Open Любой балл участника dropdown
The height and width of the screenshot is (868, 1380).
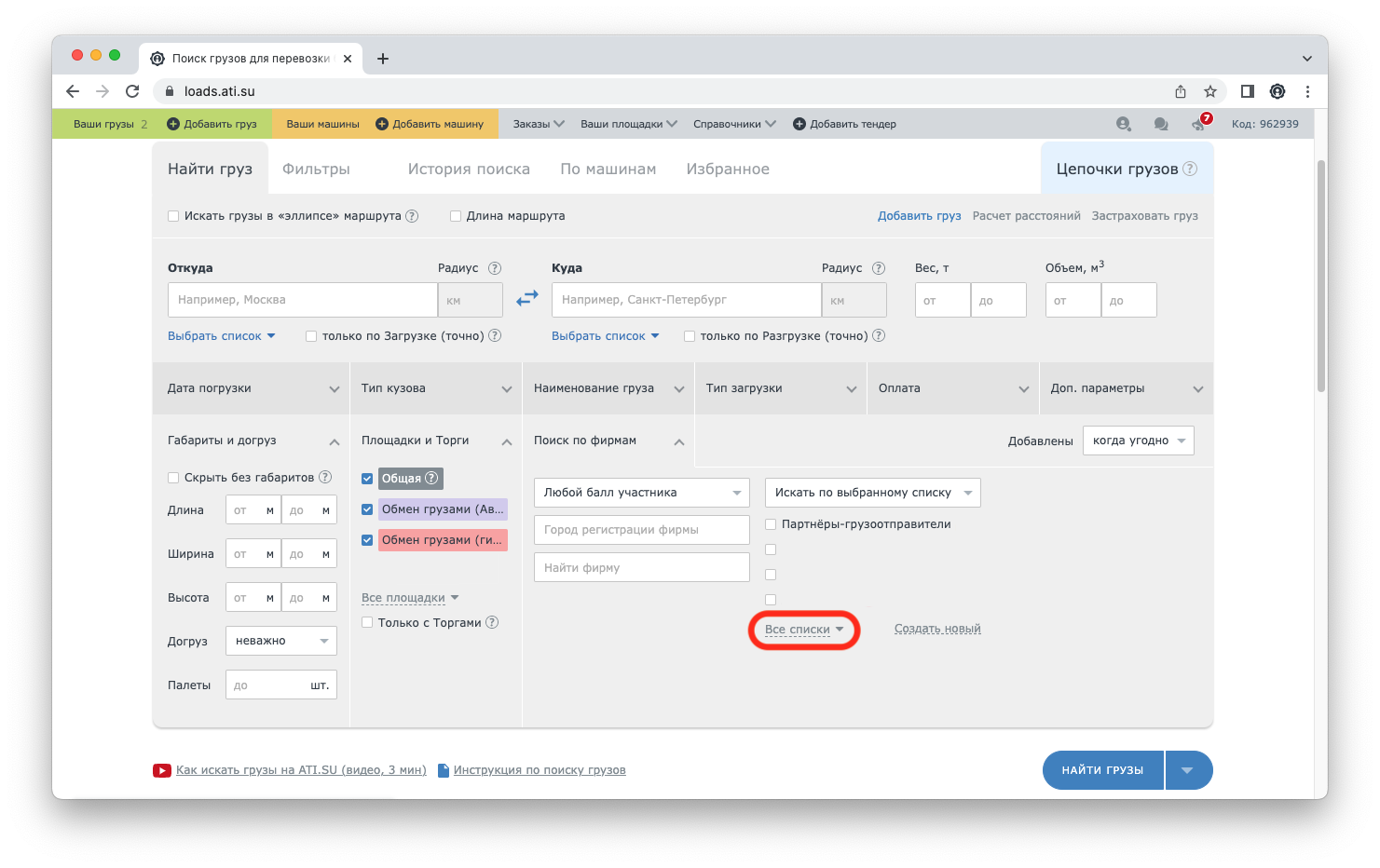click(642, 493)
